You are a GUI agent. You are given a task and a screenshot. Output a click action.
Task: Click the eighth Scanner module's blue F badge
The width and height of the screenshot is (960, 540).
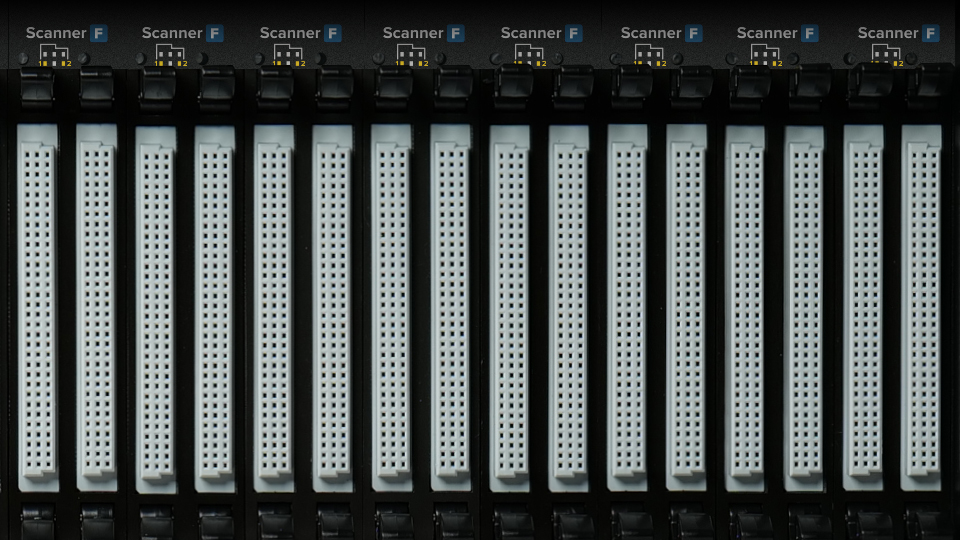click(931, 33)
